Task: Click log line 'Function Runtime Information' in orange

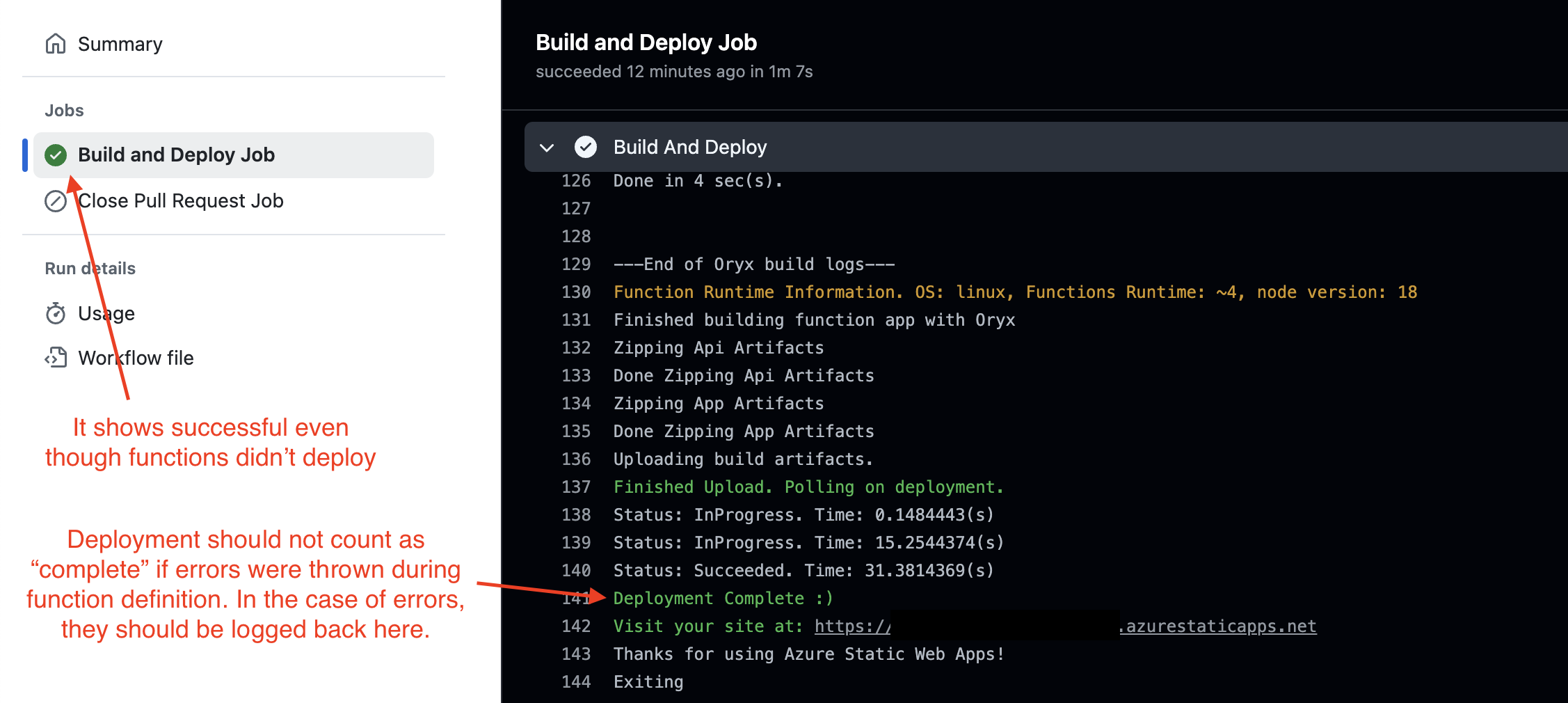Action: 1016,292
